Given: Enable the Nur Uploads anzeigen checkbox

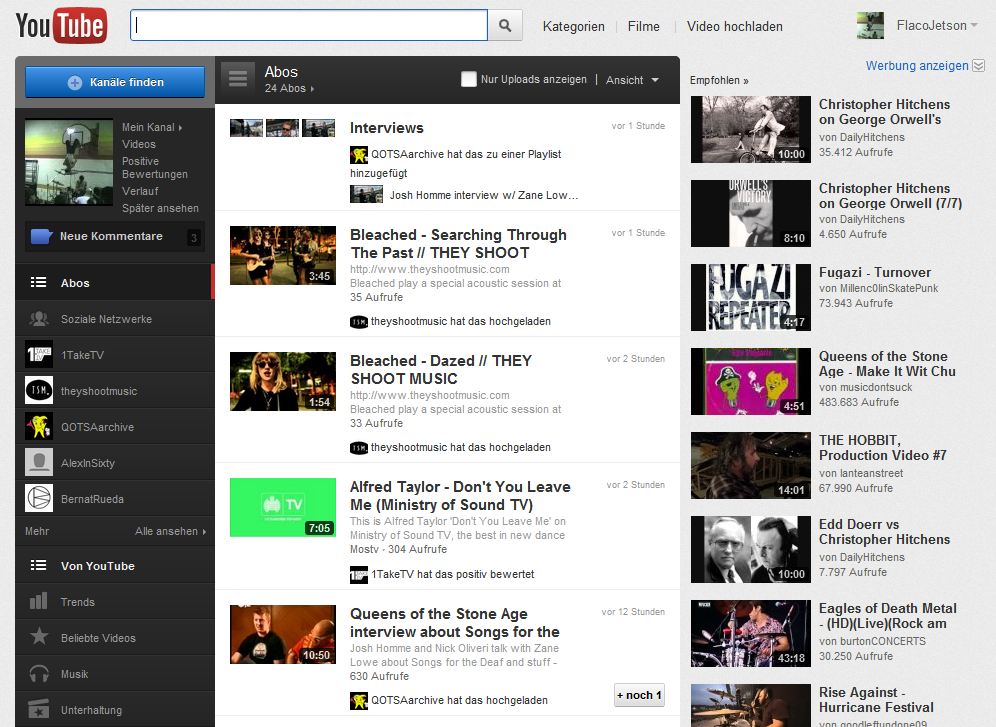Looking at the screenshot, I should click(468, 80).
